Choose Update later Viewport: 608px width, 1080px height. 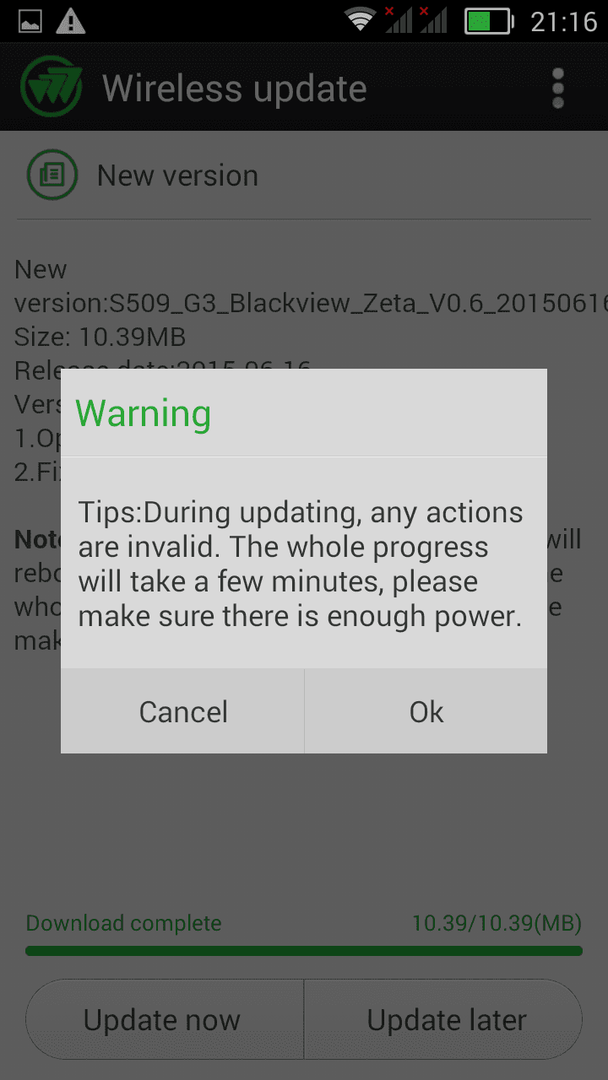[x=444, y=1019]
